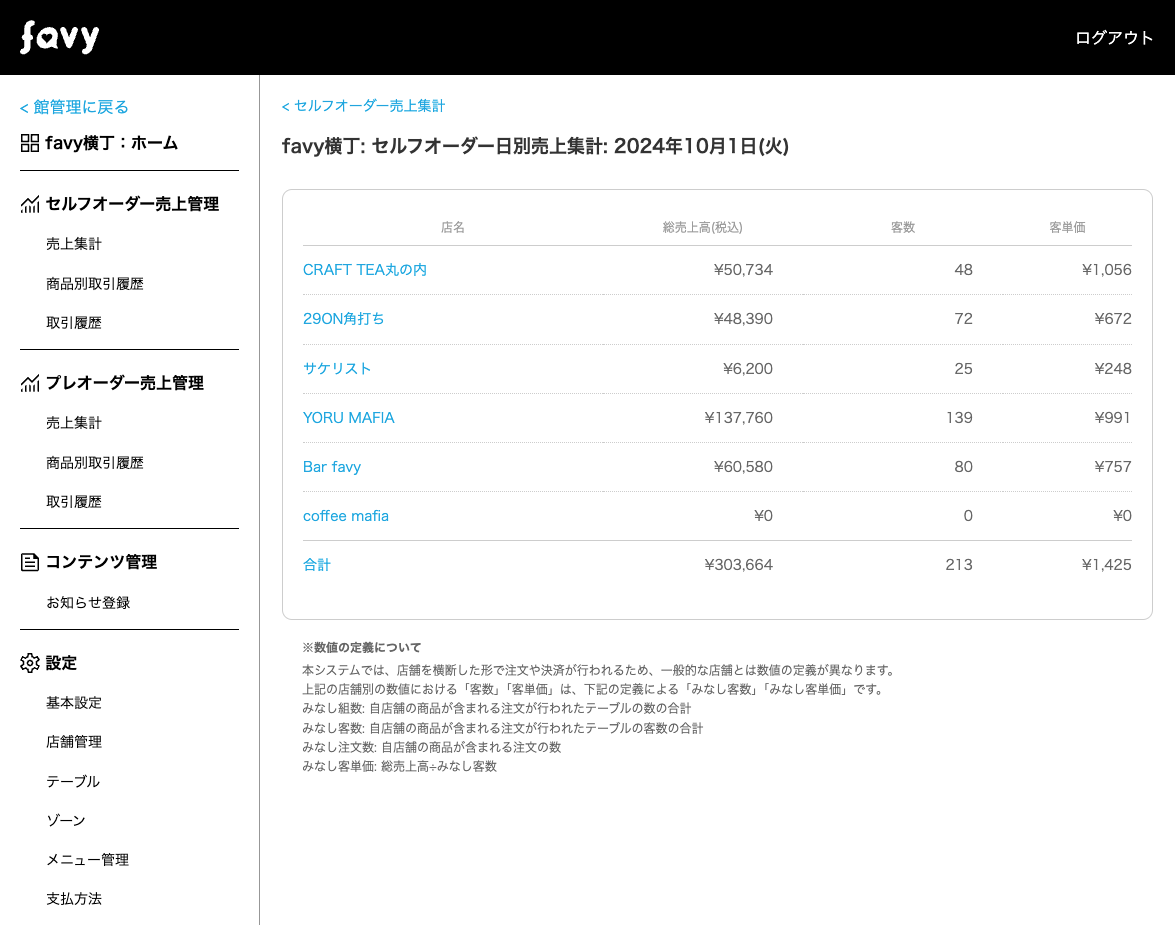This screenshot has height=925, width=1175.
Task: Click the 客単価 column header
Action: point(1067,227)
